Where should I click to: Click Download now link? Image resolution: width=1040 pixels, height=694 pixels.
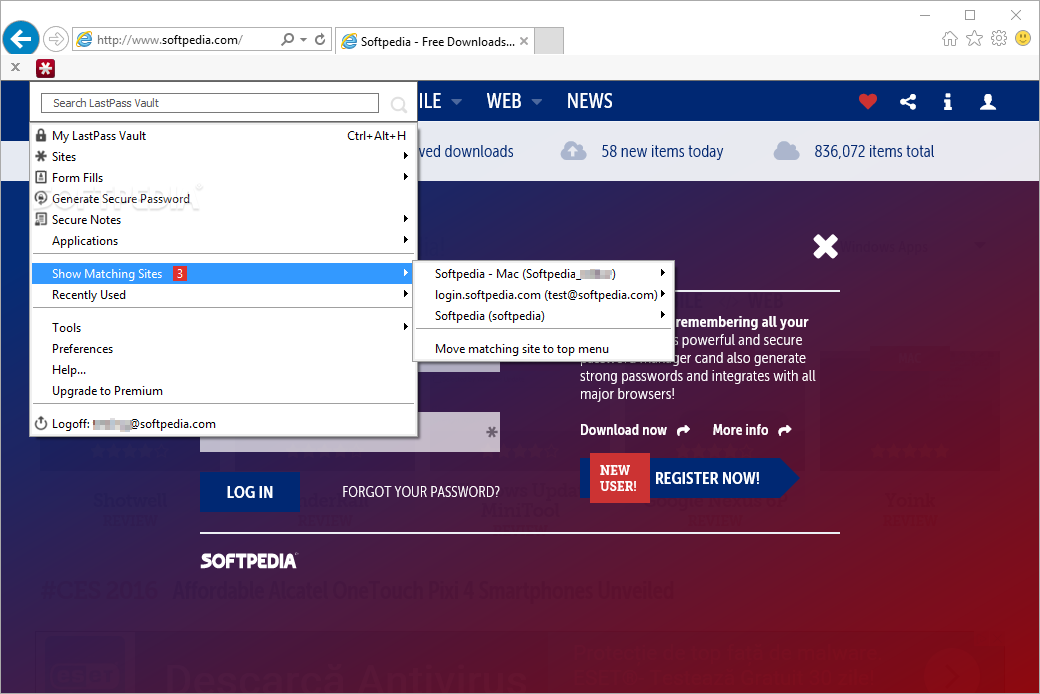point(635,430)
